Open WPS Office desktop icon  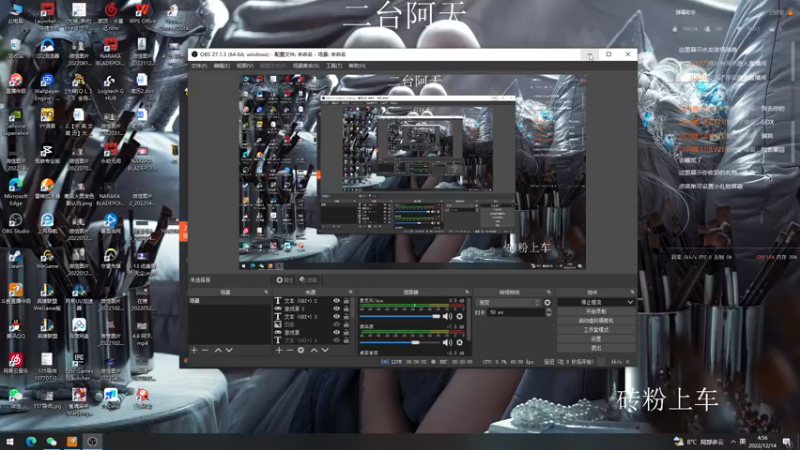pyautogui.click(x=142, y=14)
